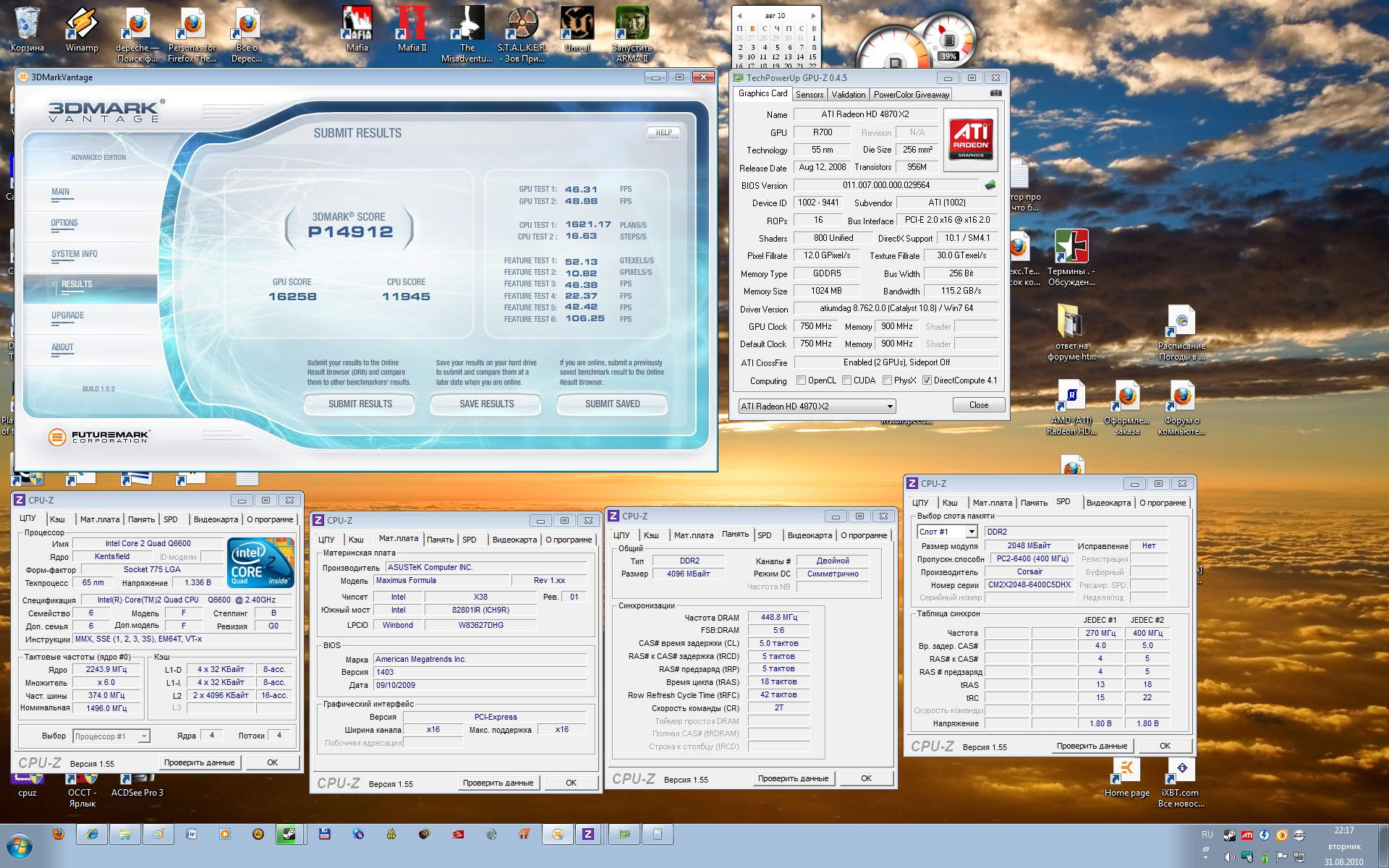Open the Personas for Firefox shortcut
Image resolution: width=1389 pixels, height=868 pixels.
click(x=192, y=34)
